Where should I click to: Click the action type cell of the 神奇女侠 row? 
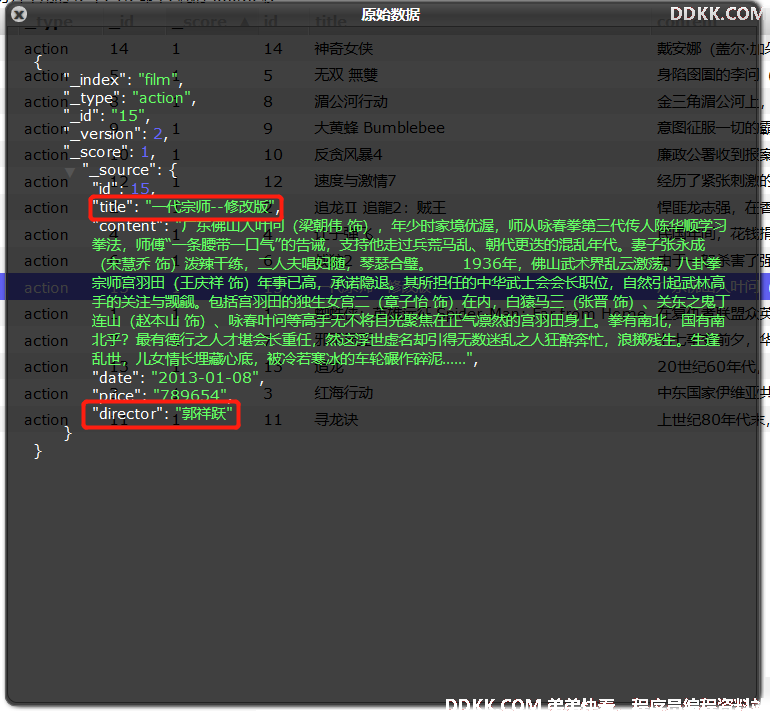pos(46,49)
